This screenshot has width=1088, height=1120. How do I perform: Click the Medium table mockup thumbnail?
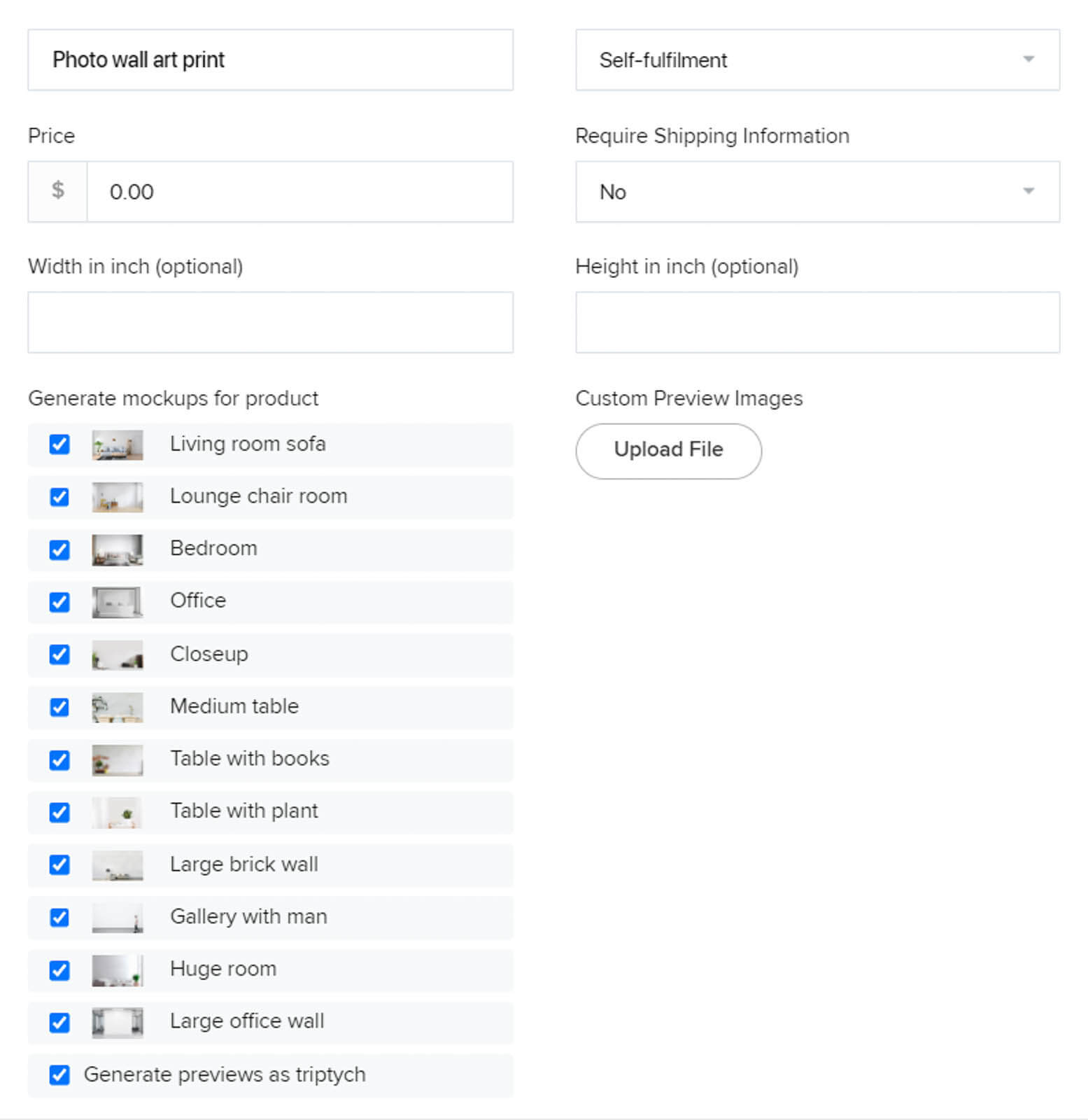pyautogui.click(x=118, y=707)
